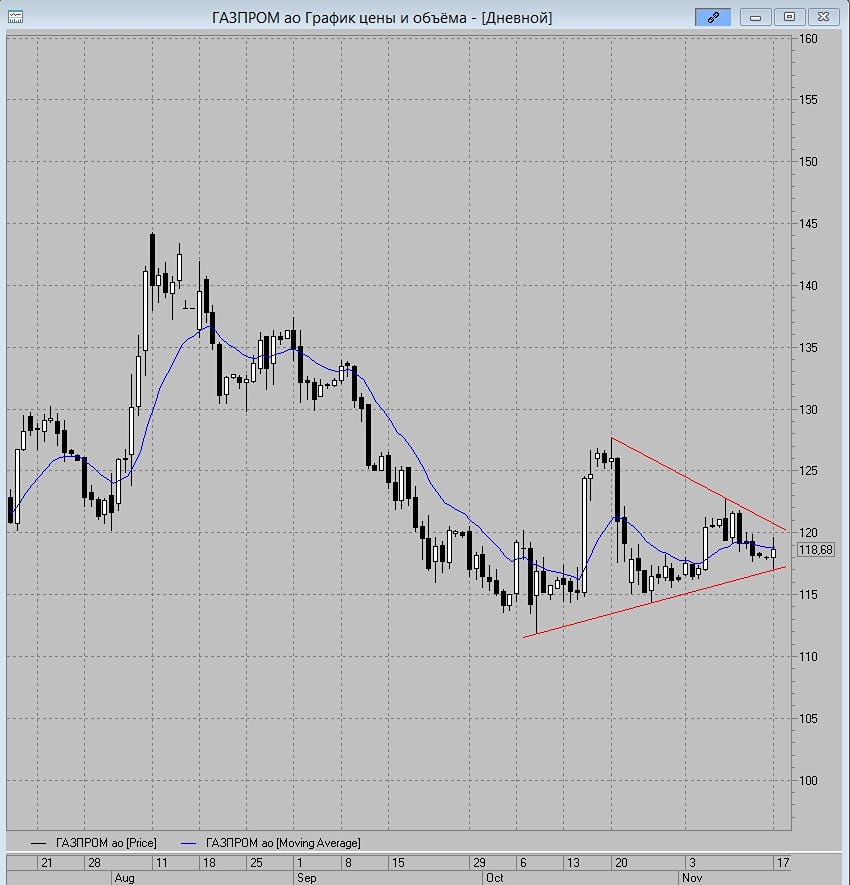Close the ГАЗПРОМ chart window
Screen dimensions: 850x885
coord(823,17)
